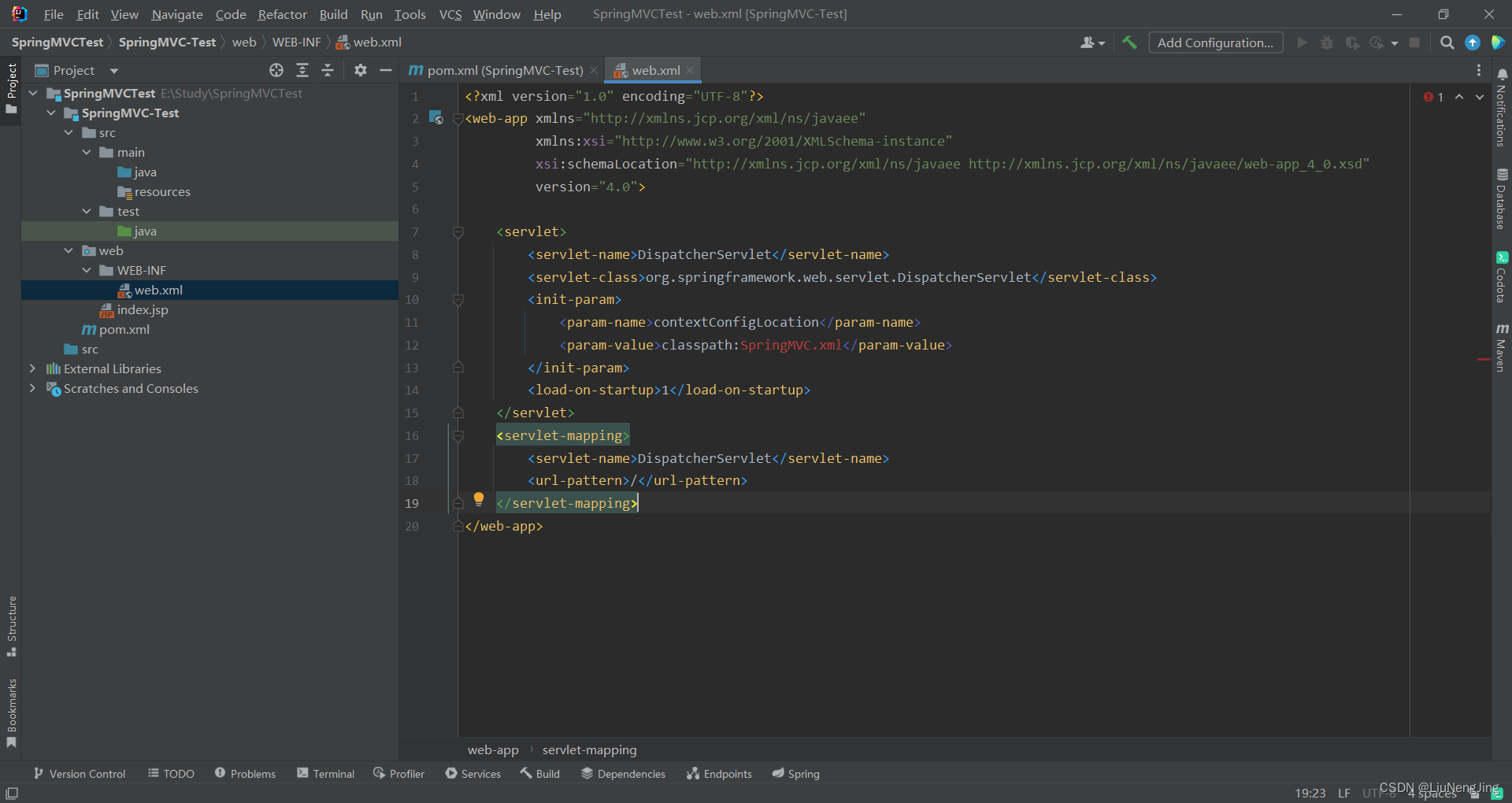Open the Version Control tool window

[x=80, y=774]
